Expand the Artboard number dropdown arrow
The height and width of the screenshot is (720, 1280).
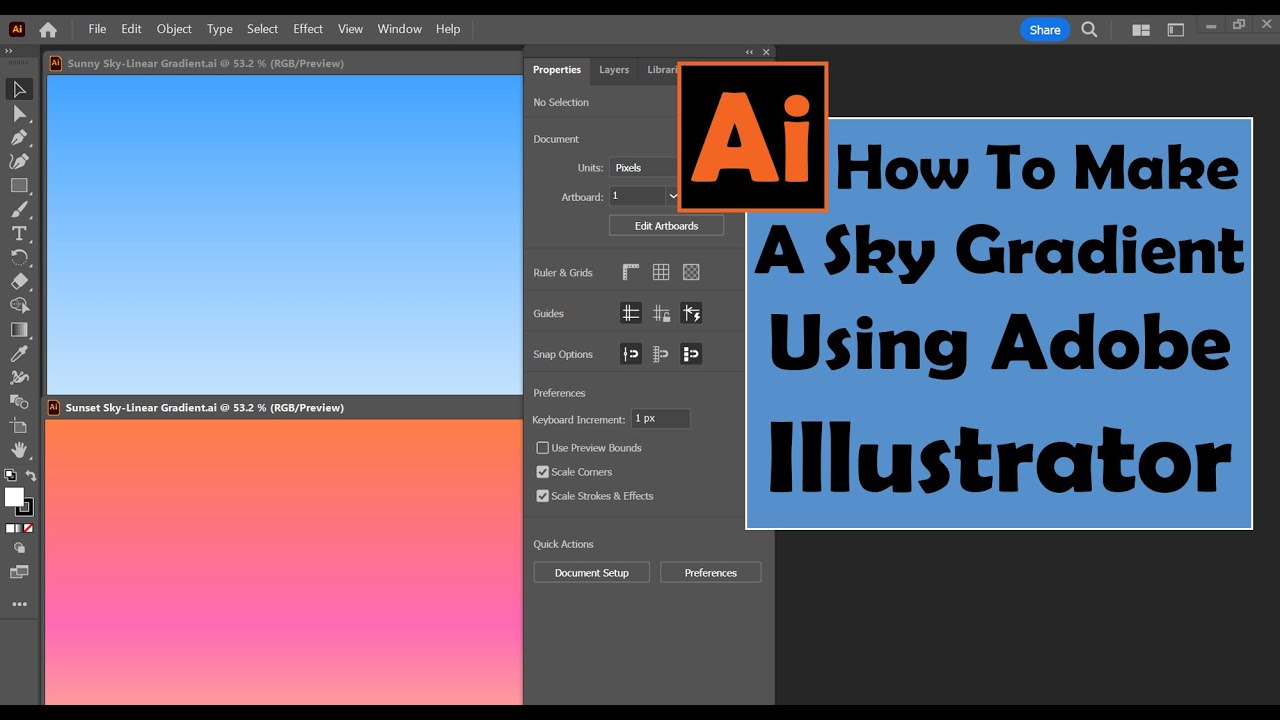(673, 197)
